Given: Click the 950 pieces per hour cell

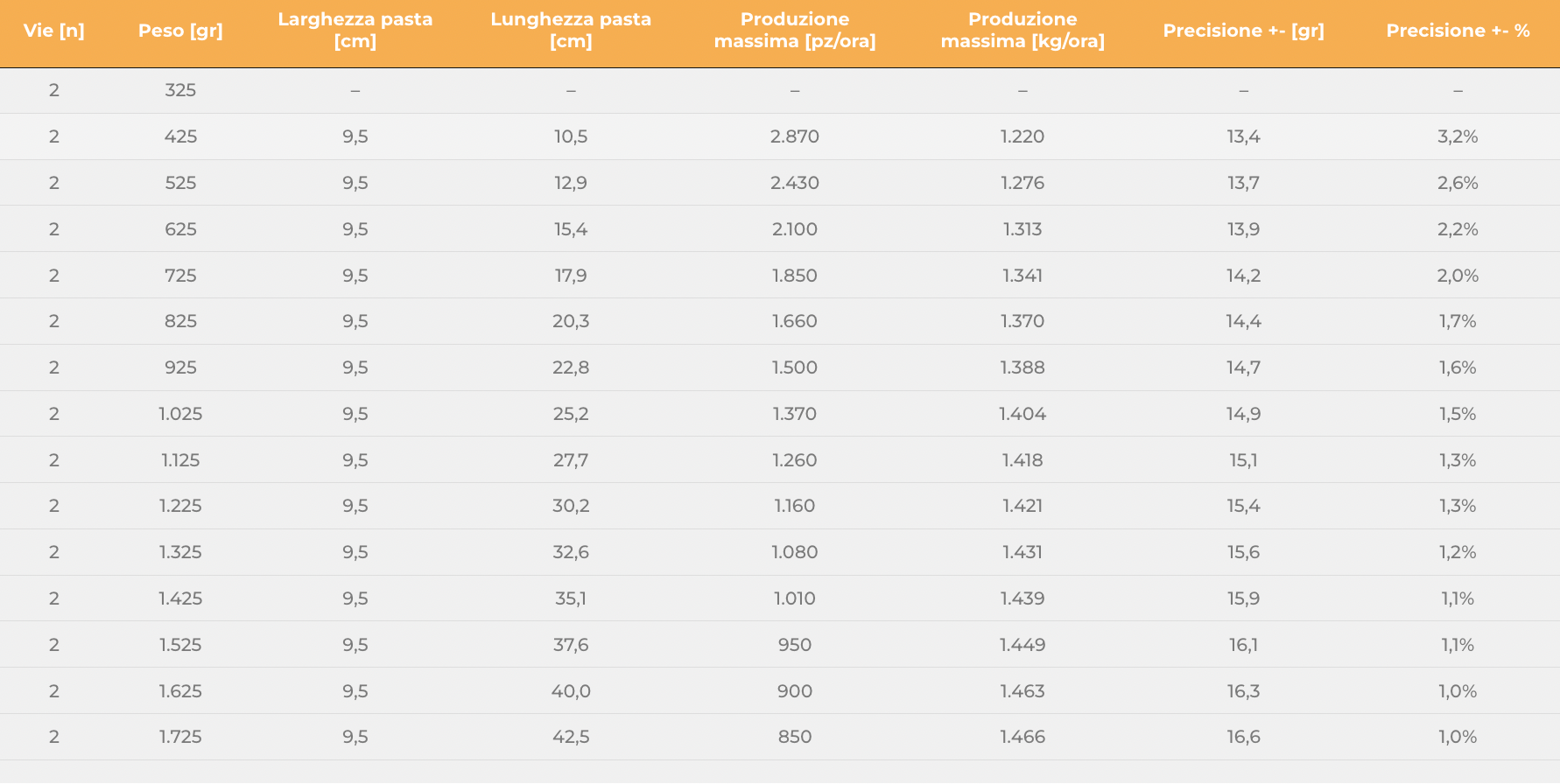Looking at the screenshot, I should pyautogui.click(x=795, y=645).
